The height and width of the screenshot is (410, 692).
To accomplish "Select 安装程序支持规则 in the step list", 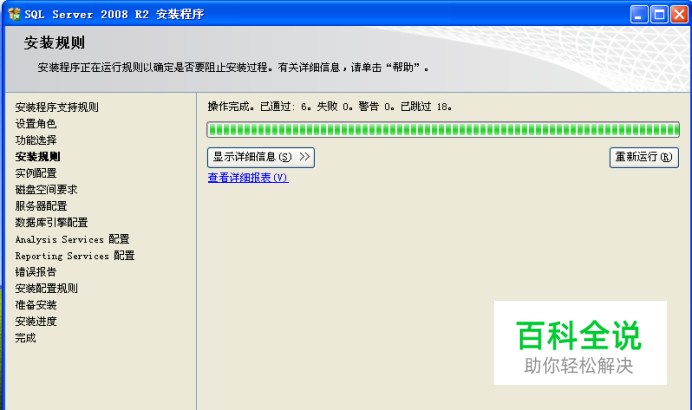I will (x=56, y=107).
